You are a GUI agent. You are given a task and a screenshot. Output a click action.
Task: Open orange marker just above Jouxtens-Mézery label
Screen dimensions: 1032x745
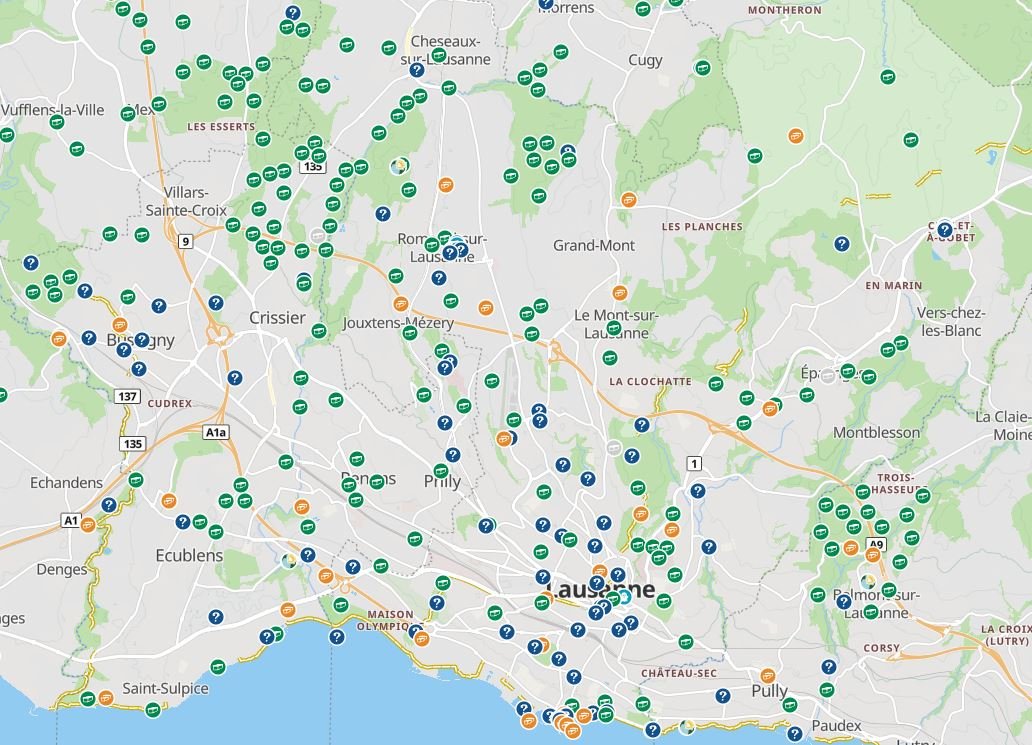pos(400,303)
